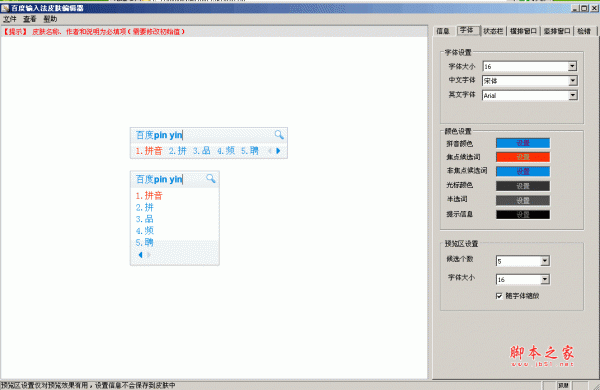Click candidate 4.频 in horizontal preview
Screen dimensions: 600x390
point(226,151)
